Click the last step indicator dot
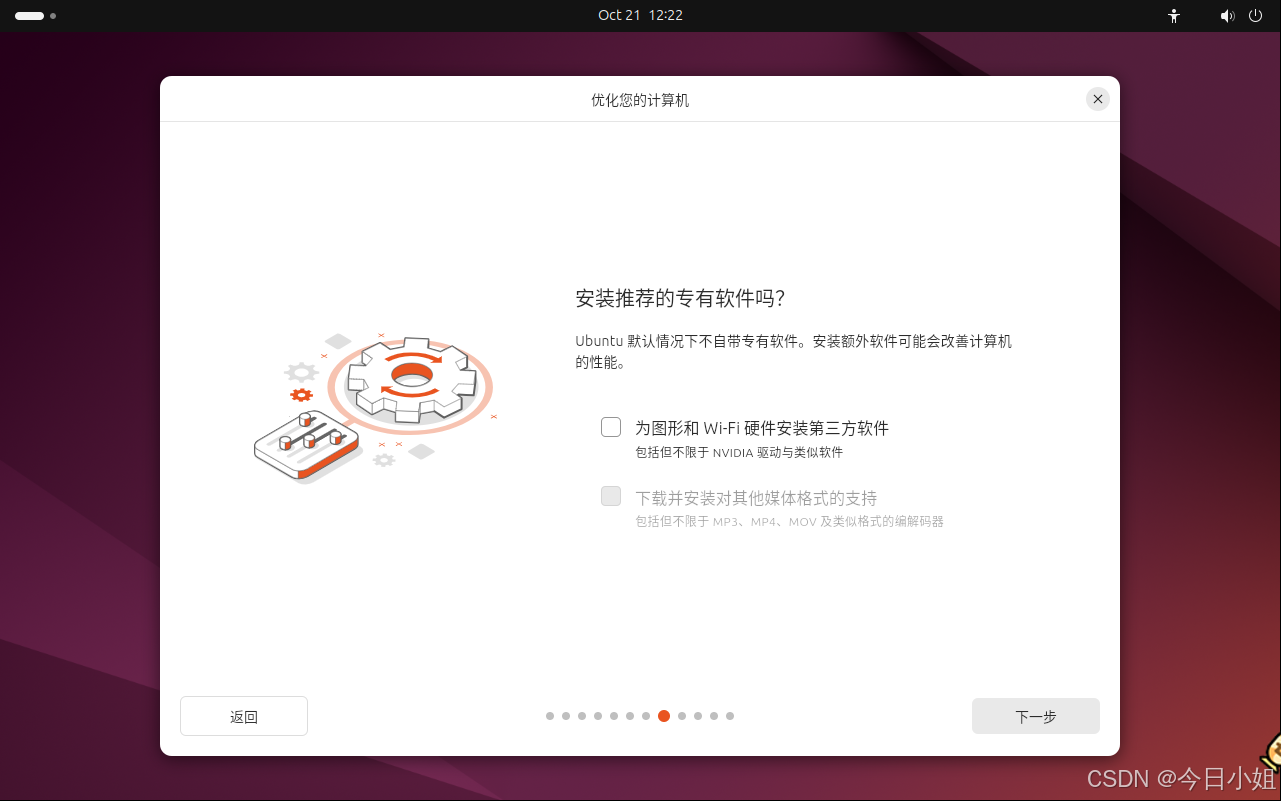Image resolution: width=1281 pixels, height=801 pixels. pyautogui.click(x=730, y=716)
